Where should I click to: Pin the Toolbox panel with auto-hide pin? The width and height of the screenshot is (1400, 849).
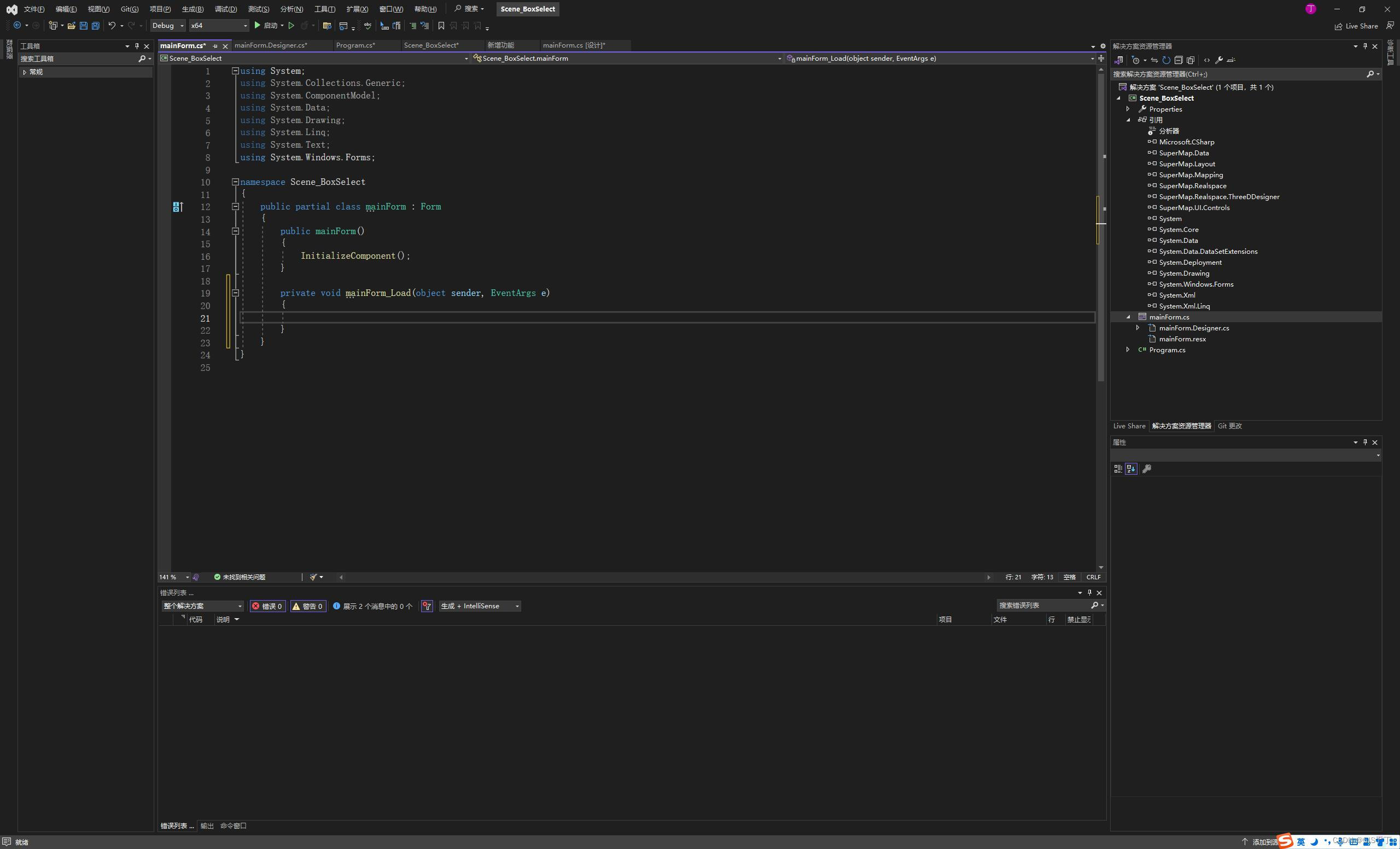pyautogui.click(x=137, y=46)
